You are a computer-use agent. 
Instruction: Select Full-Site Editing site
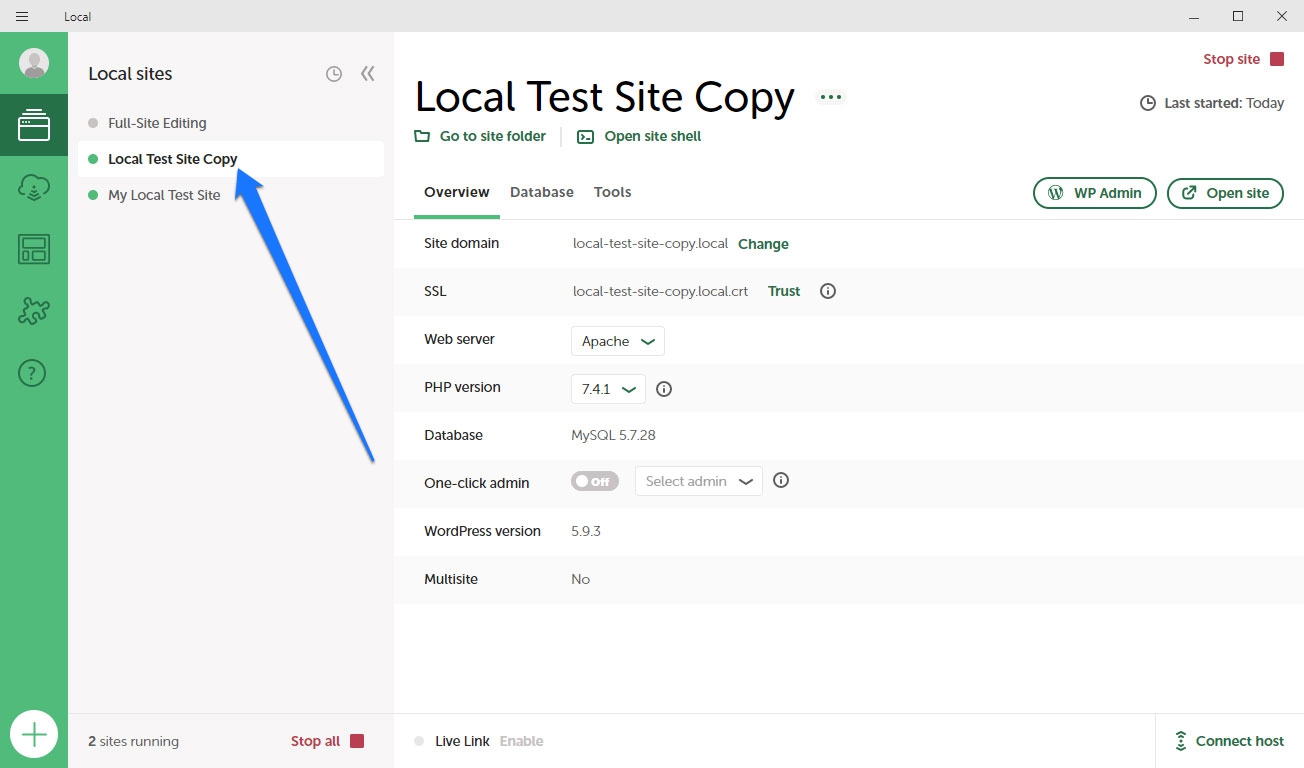[231, 123]
